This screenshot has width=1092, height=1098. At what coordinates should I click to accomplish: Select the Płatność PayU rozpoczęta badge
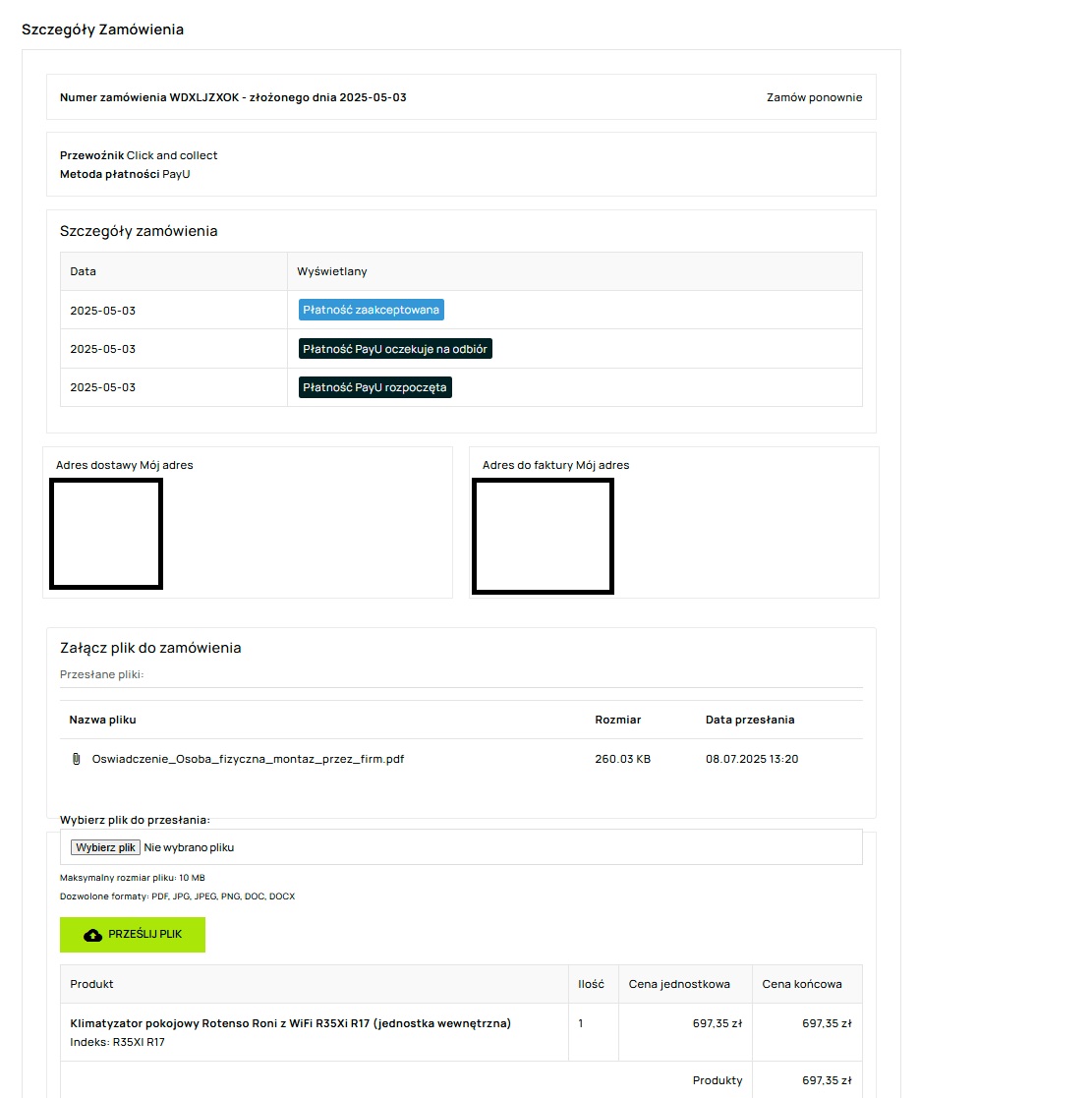point(374,387)
